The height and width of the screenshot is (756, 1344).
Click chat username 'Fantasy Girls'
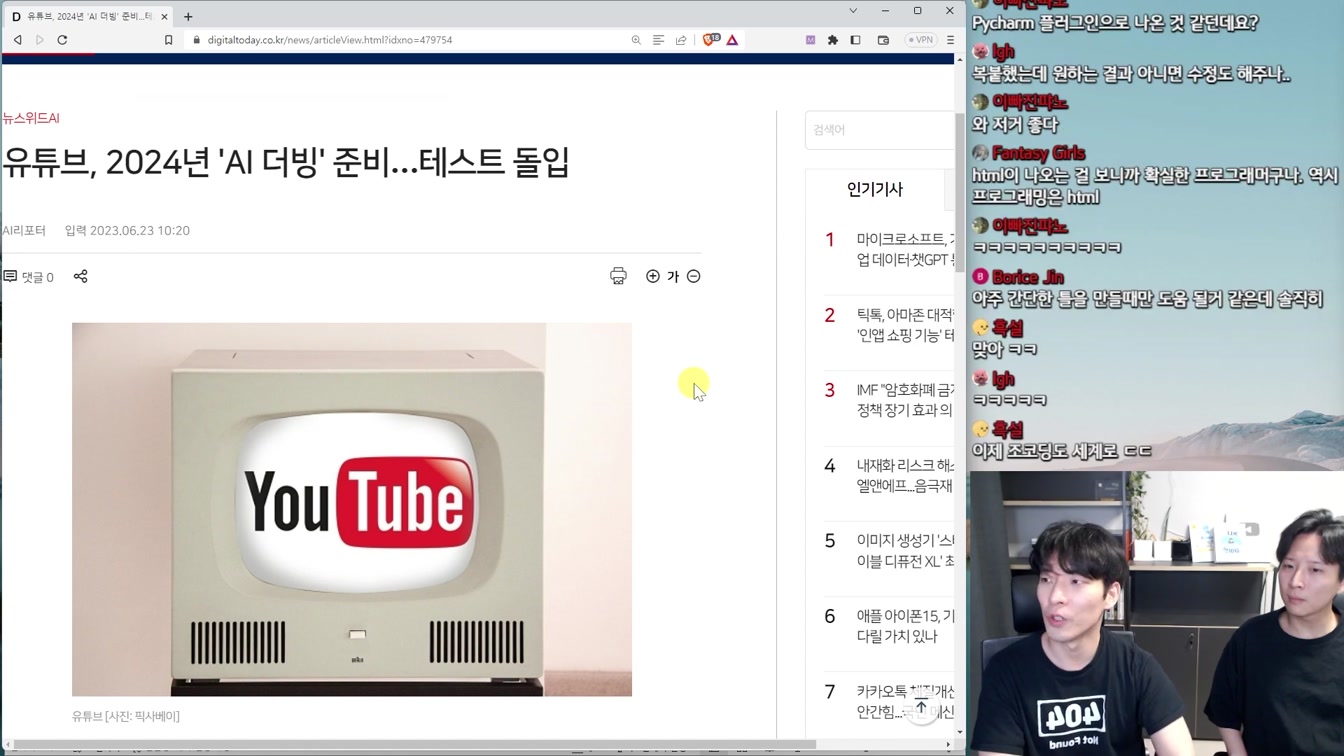1038,153
